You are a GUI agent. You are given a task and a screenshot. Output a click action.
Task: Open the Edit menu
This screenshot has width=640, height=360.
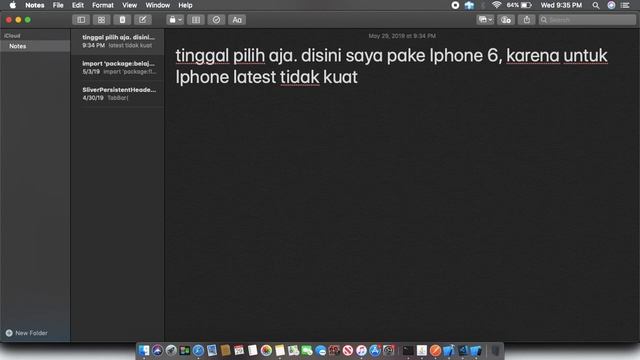coord(78,5)
